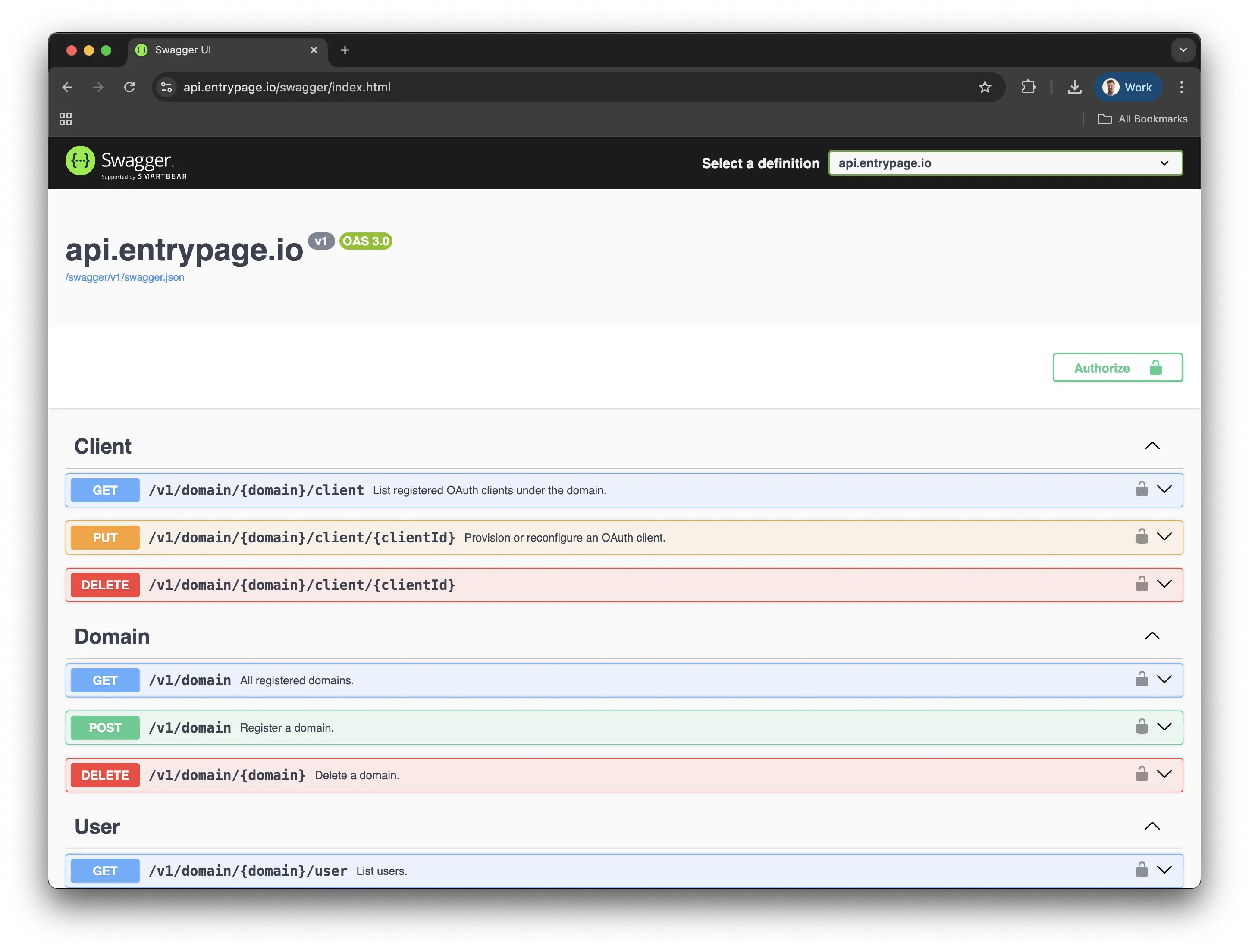The image size is (1249, 952).
Task: Click the PUT badge for OAuth client
Action: (105, 538)
